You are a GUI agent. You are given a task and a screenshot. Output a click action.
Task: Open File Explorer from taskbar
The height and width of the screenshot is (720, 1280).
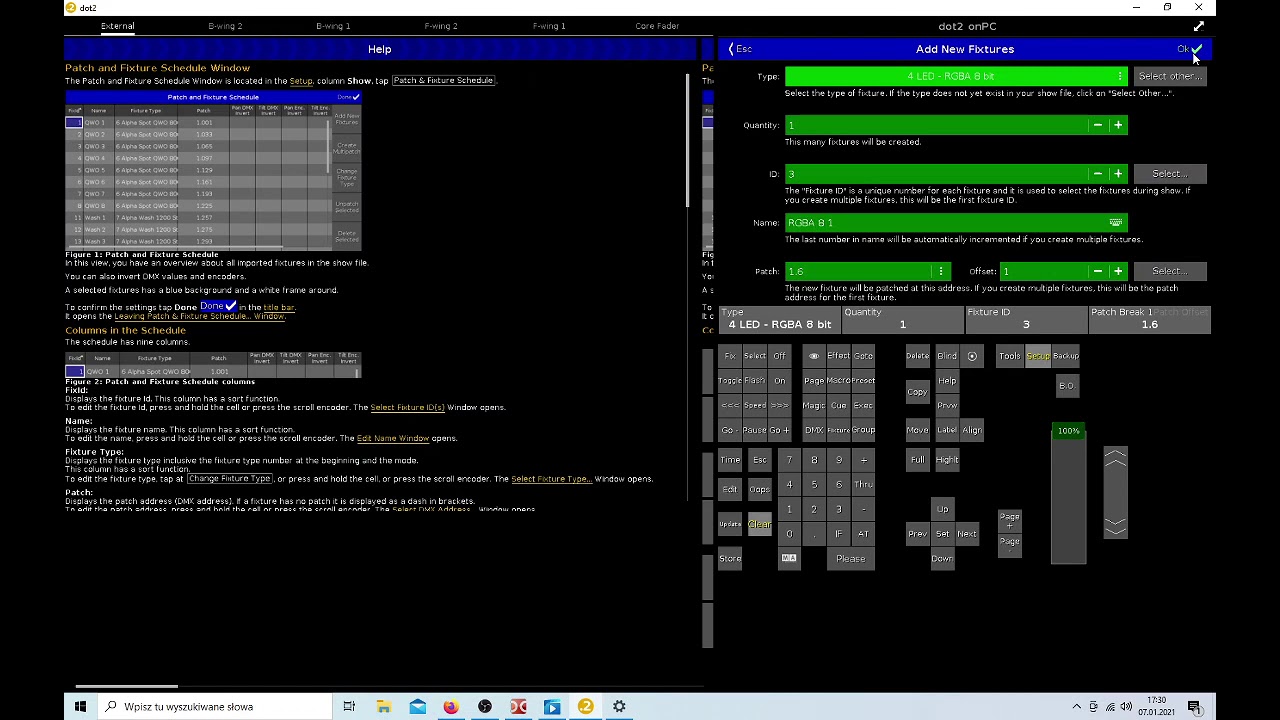tap(383, 706)
